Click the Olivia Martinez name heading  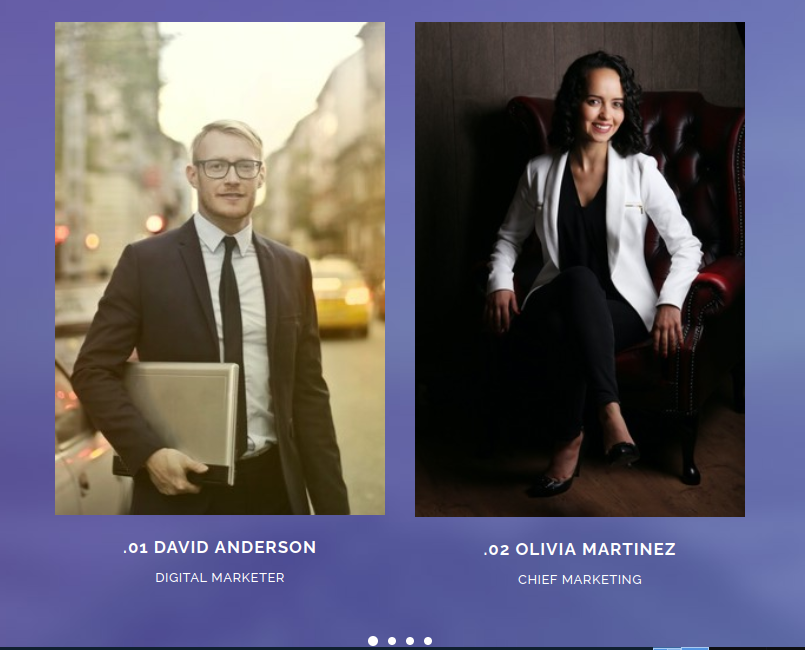(595, 549)
